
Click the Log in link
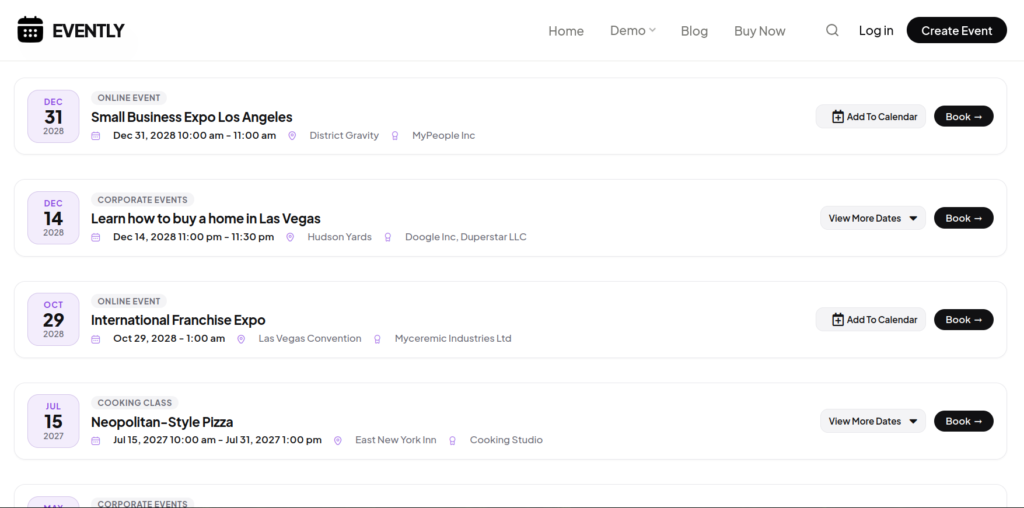point(876,30)
